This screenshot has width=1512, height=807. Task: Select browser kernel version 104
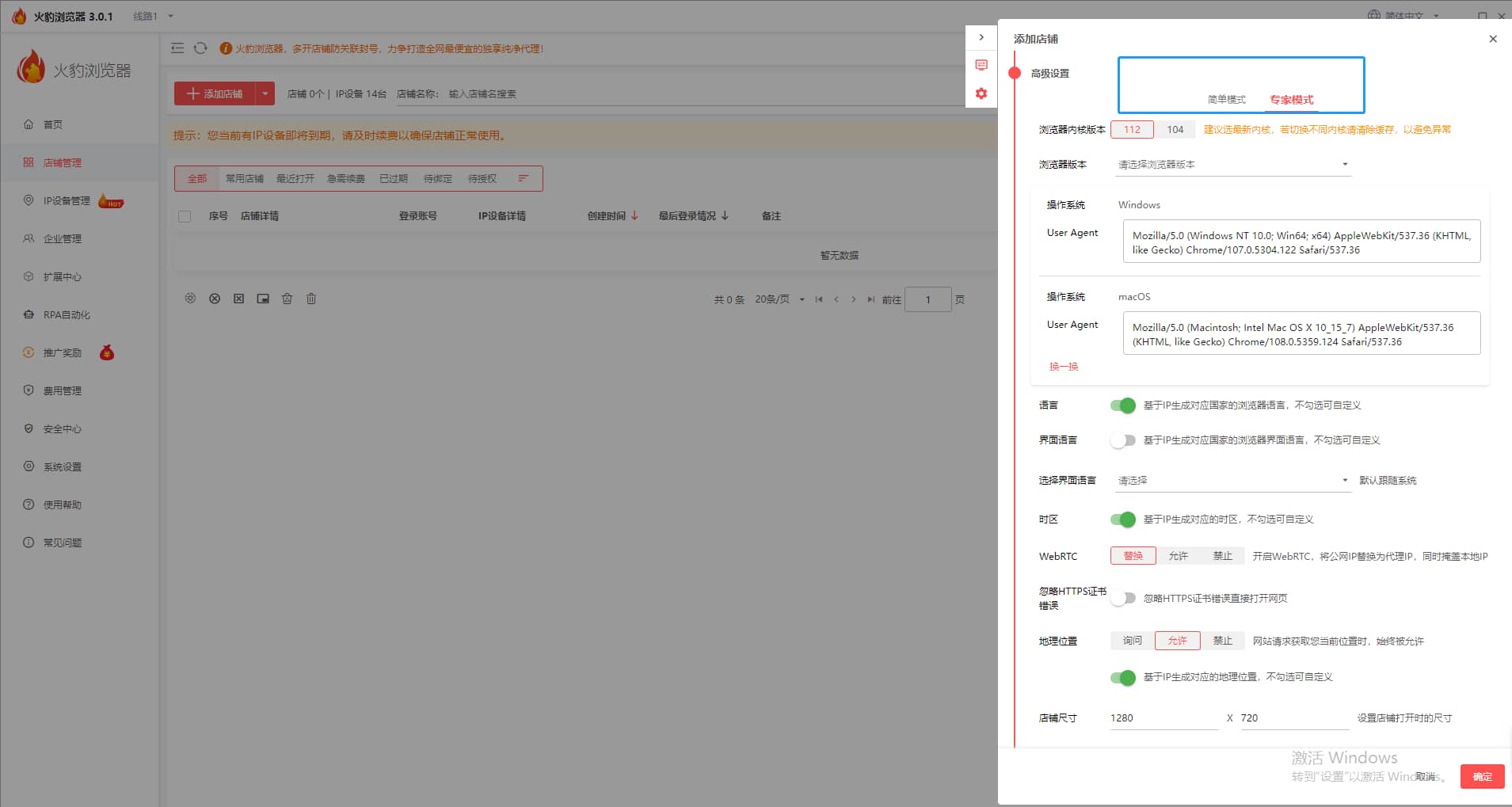coord(1175,130)
